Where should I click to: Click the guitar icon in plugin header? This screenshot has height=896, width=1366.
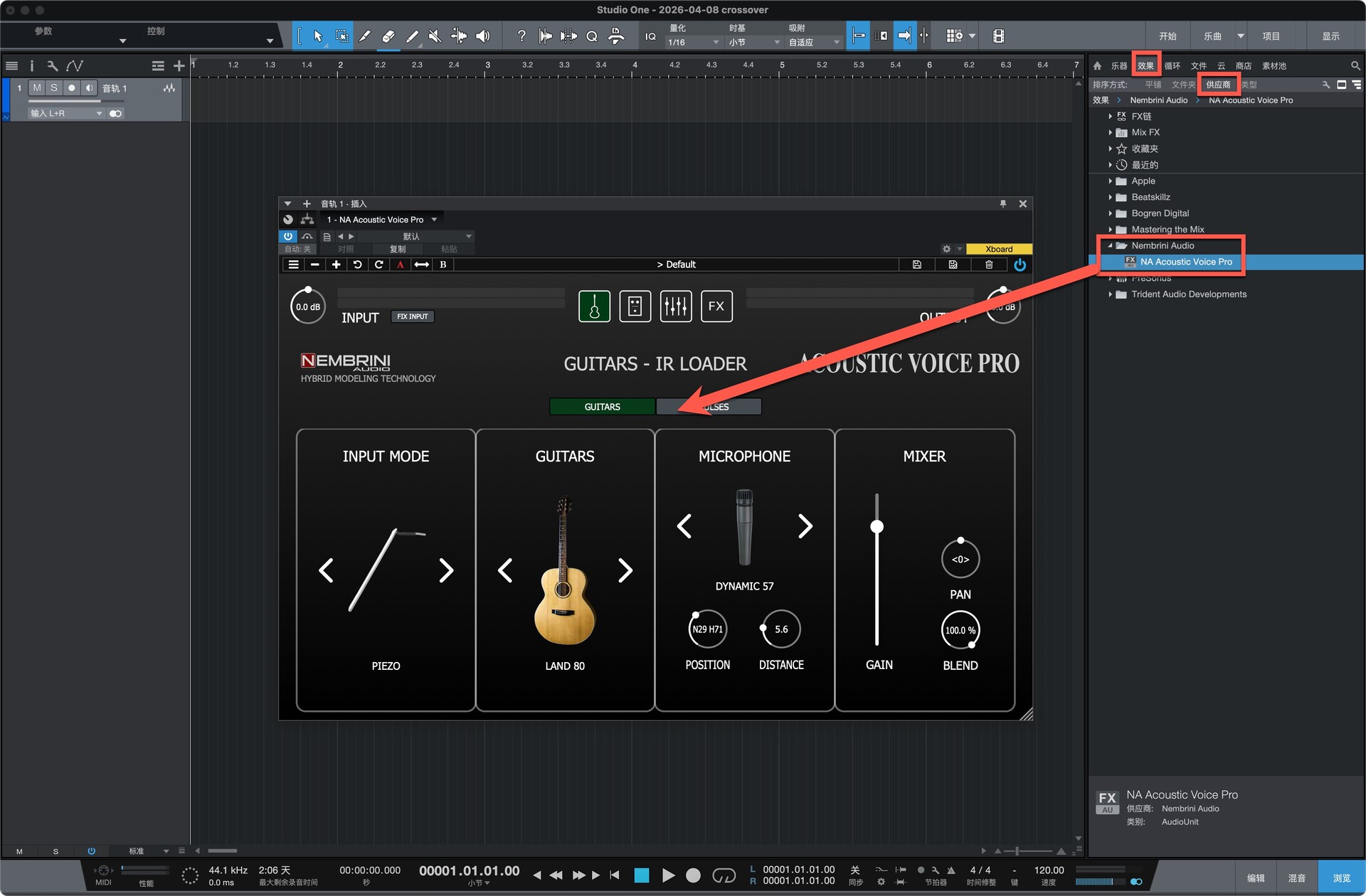[594, 306]
